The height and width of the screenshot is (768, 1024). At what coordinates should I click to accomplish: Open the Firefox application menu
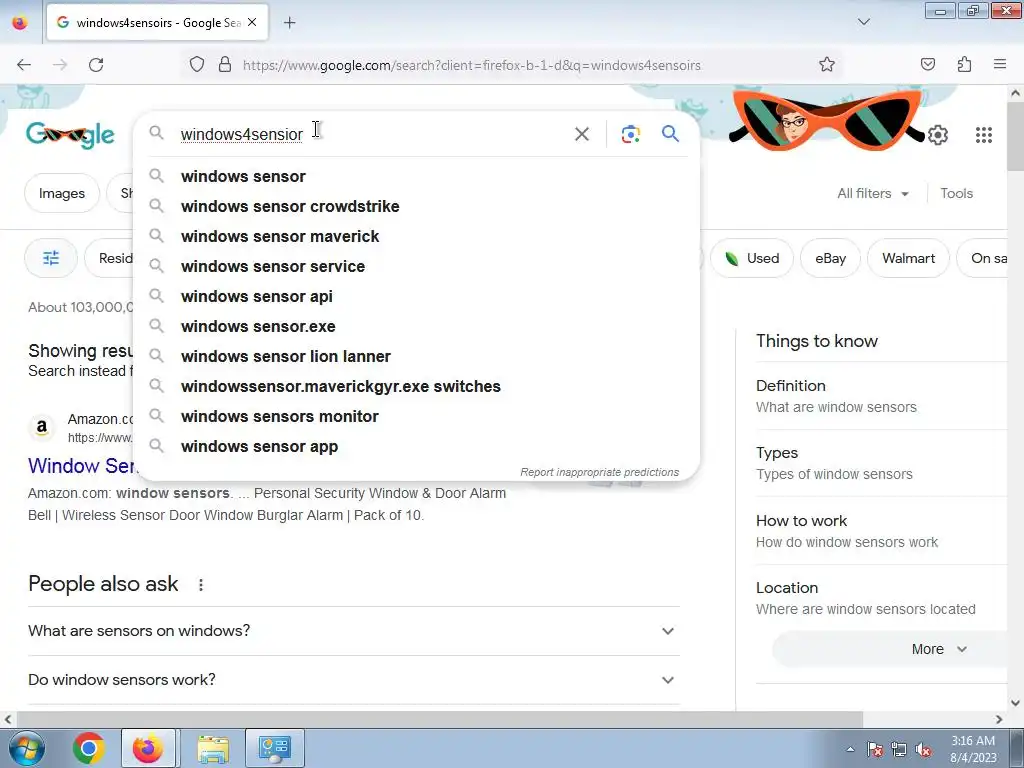coord(1000,64)
